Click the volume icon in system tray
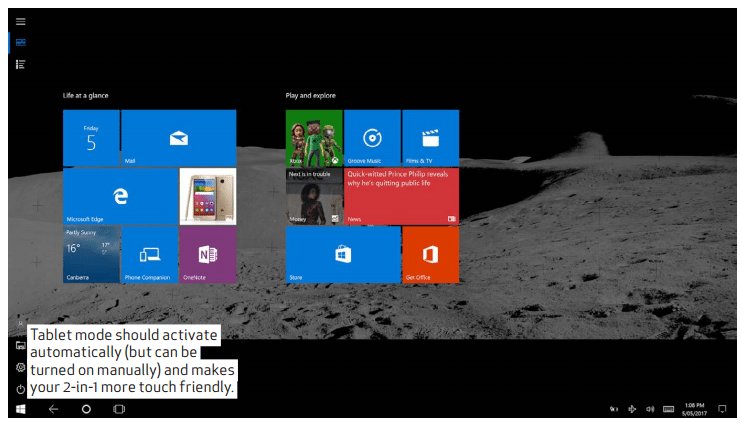Image resolution: width=742 pixels, height=423 pixels. tap(650, 409)
